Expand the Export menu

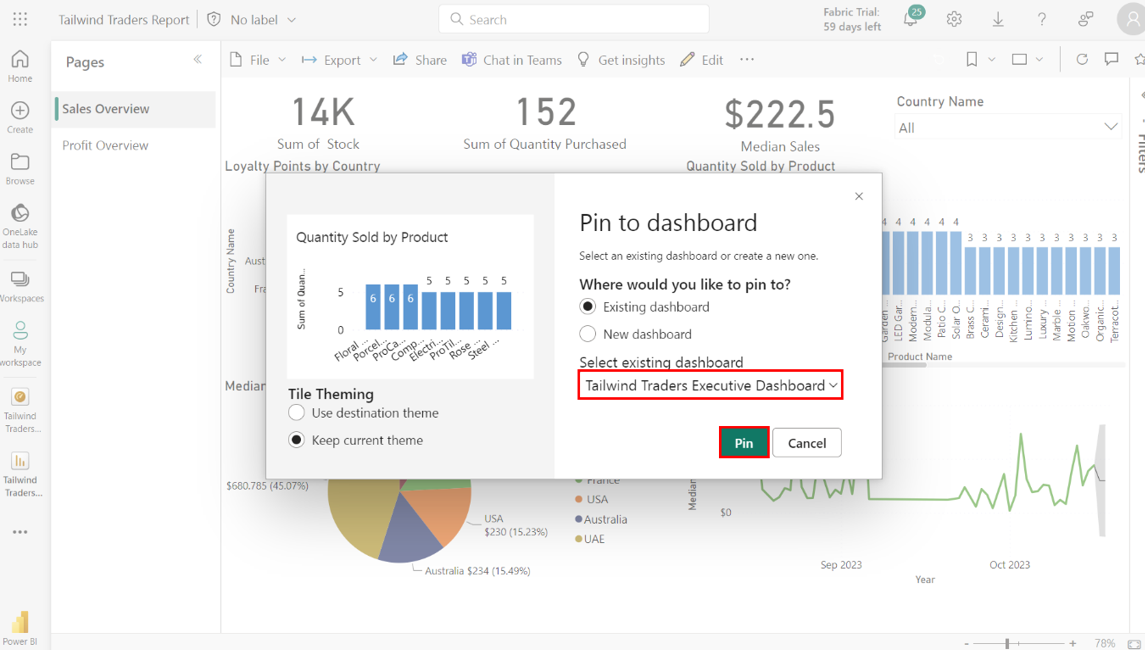tap(340, 60)
